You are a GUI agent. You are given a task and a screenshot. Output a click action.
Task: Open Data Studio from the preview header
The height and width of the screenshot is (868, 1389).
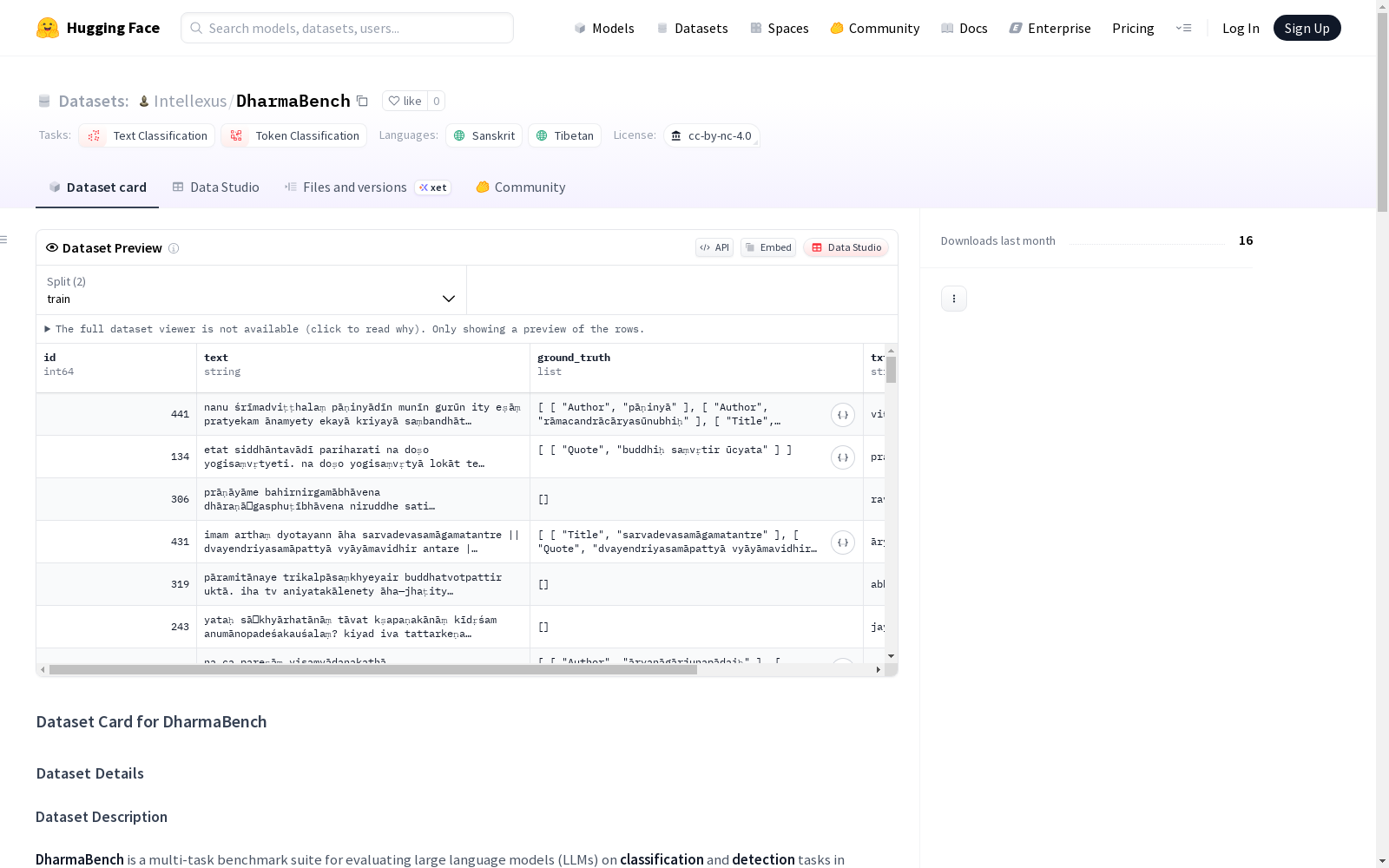[x=846, y=247]
